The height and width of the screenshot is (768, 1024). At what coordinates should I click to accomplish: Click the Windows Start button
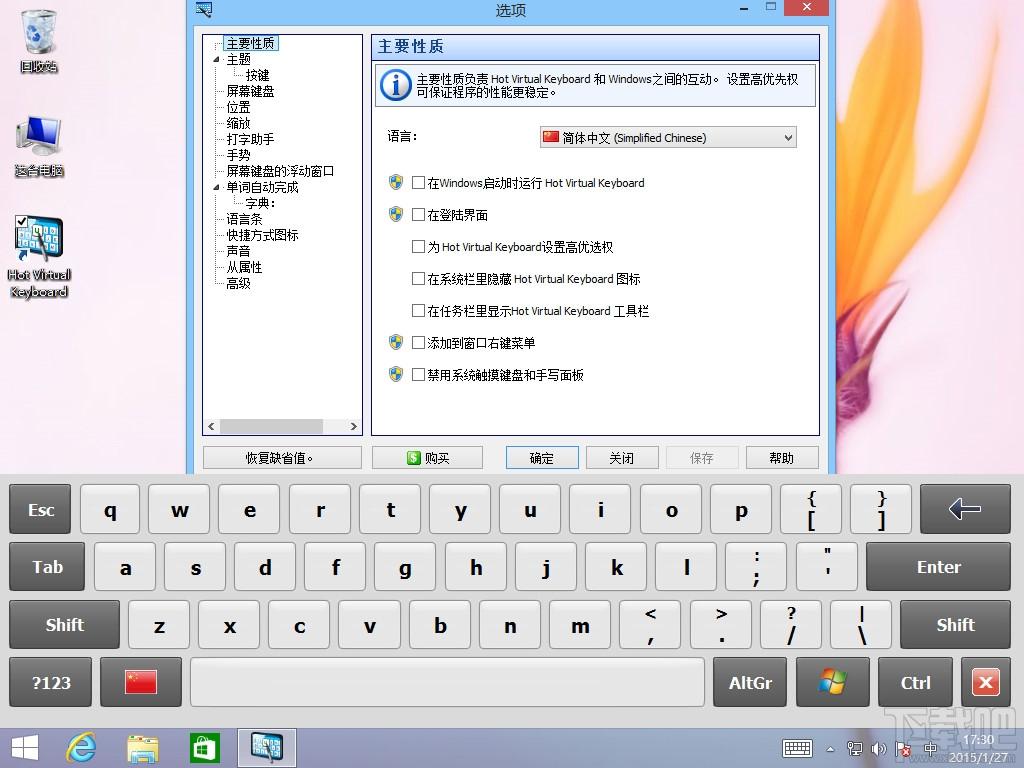[x=24, y=748]
